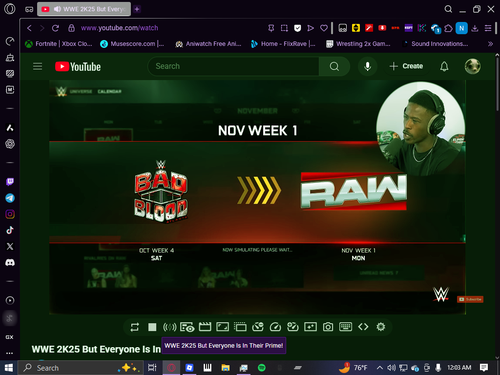Open a new tab with plus button
This screenshot has width=500, height=375.
tap(137, 9)
